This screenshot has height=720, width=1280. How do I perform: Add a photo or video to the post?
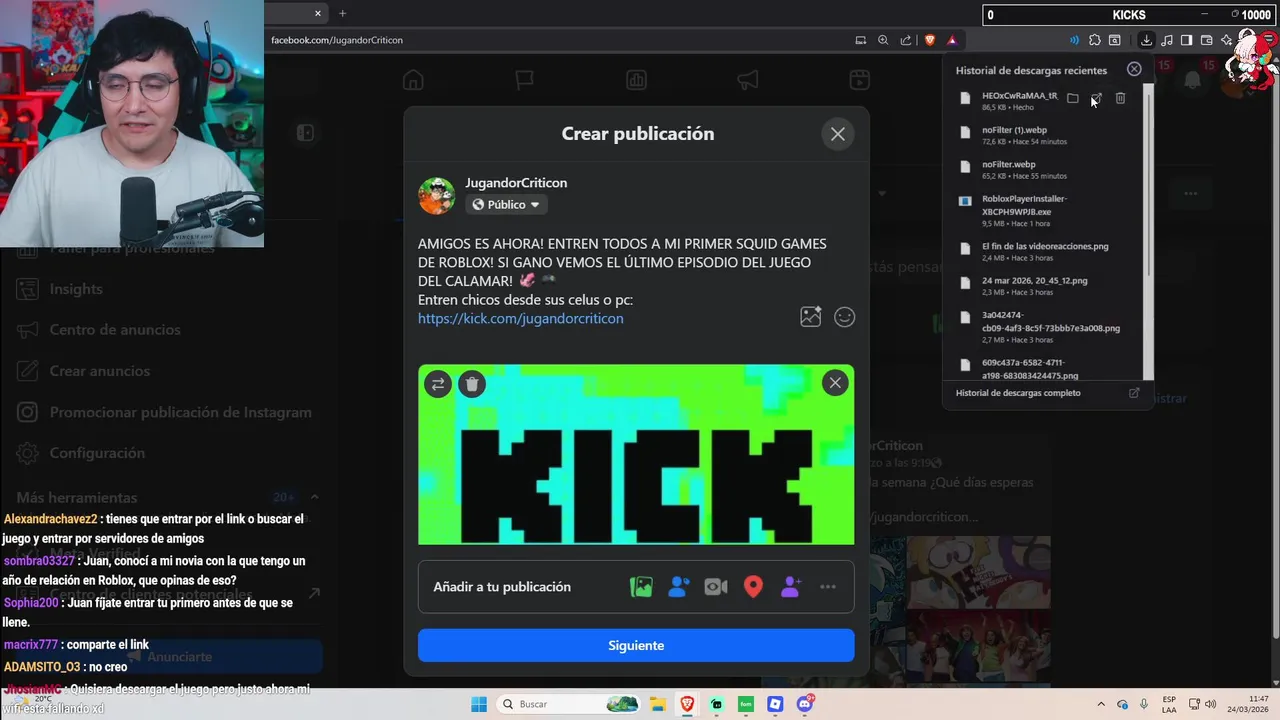pyautogui.click(x=641, y=587)
